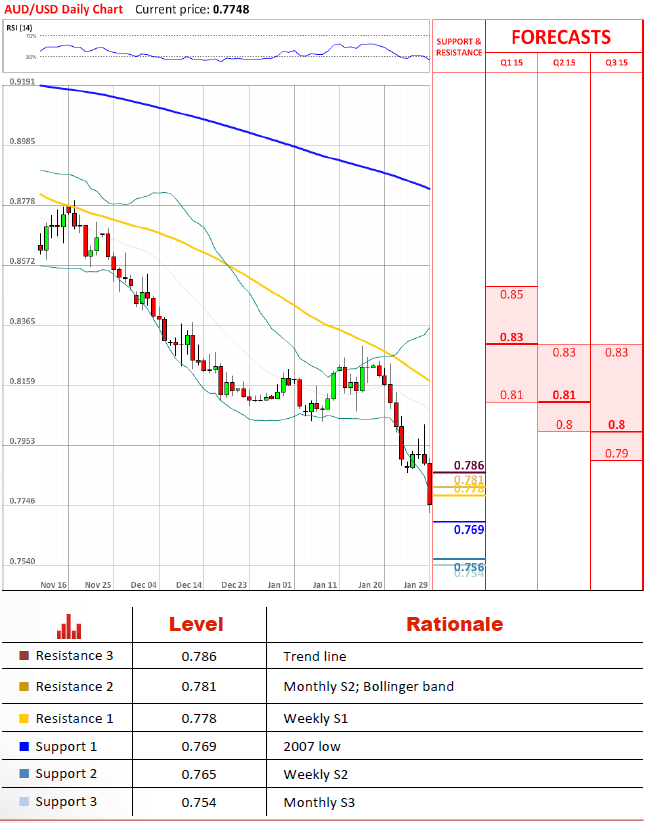646x823 pixels.
Task: Click the 'Jan 11' date axis label
Action: (325, 585)
